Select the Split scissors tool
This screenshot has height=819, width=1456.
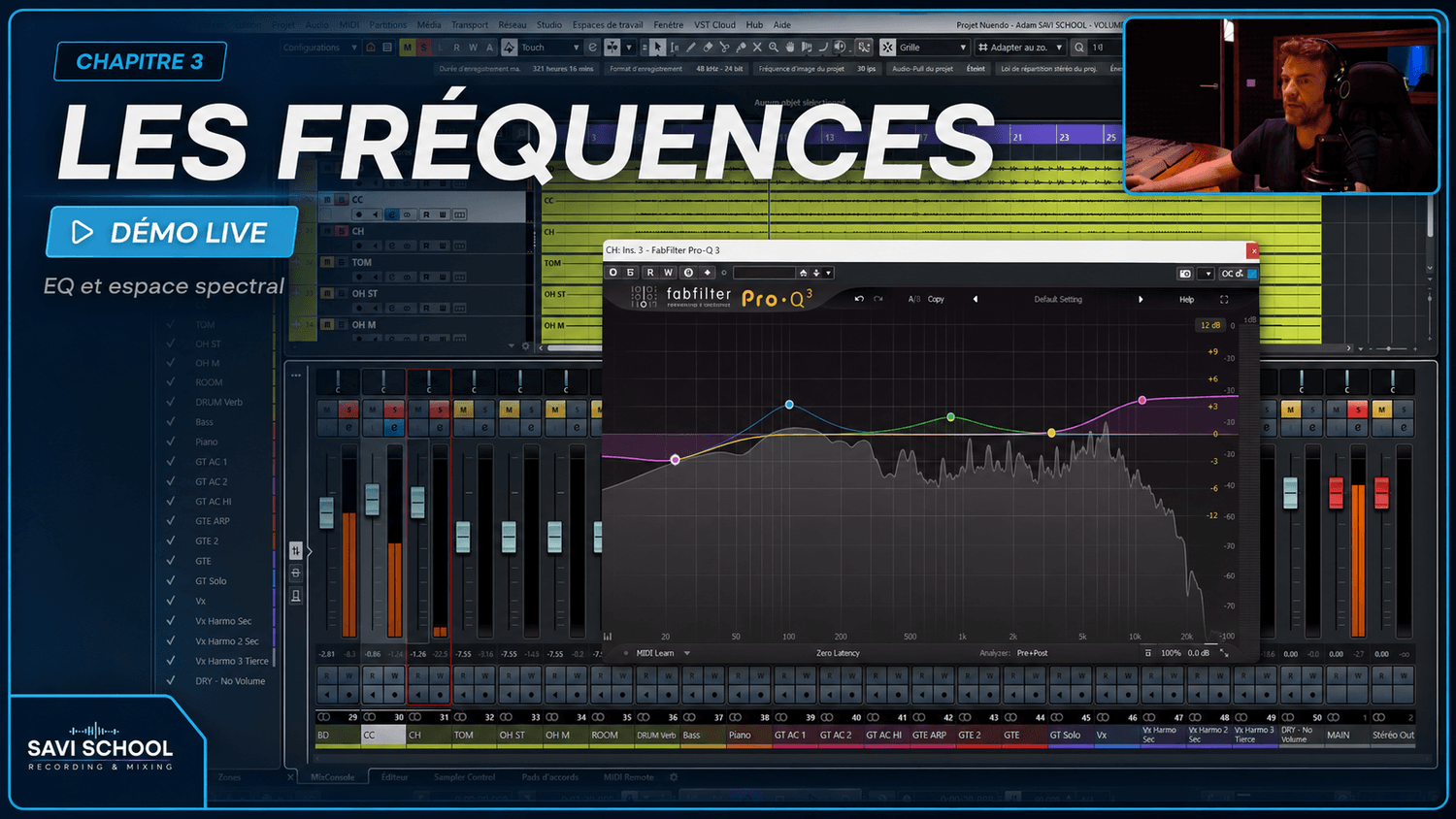click(x=724, y=47)
